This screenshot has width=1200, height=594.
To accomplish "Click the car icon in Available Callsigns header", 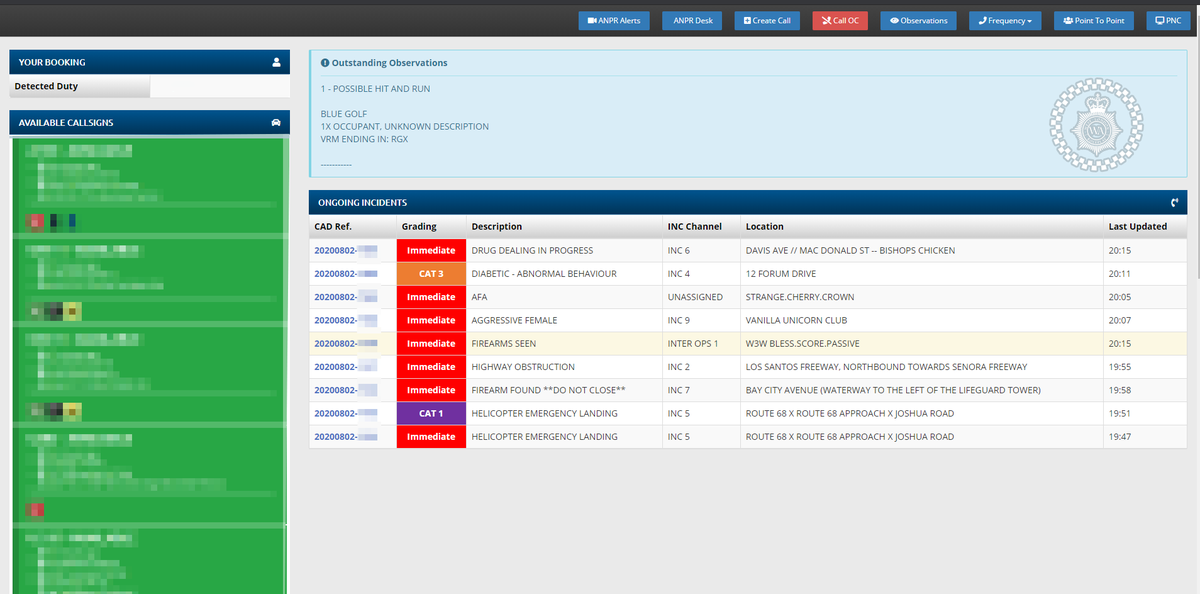I will coord(276,122).
